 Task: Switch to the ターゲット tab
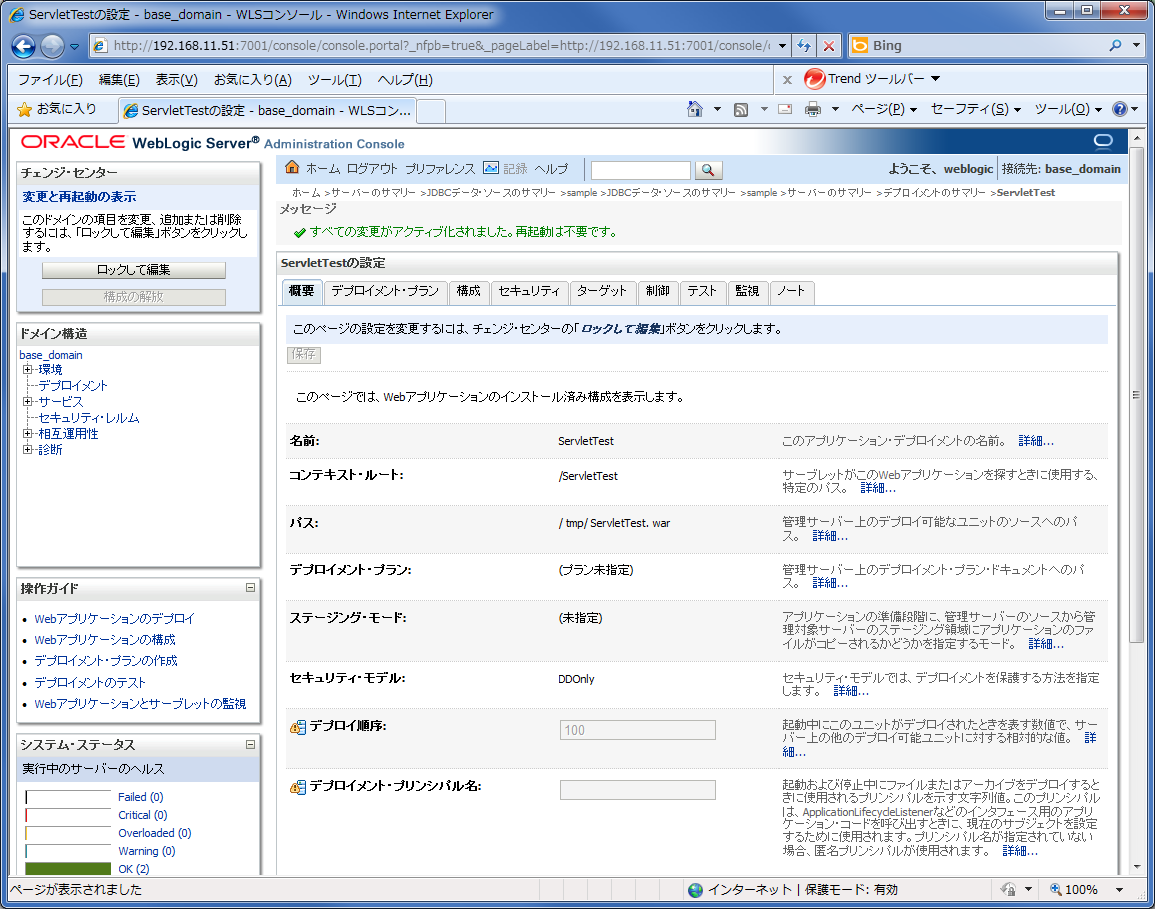tap(602, 292)
